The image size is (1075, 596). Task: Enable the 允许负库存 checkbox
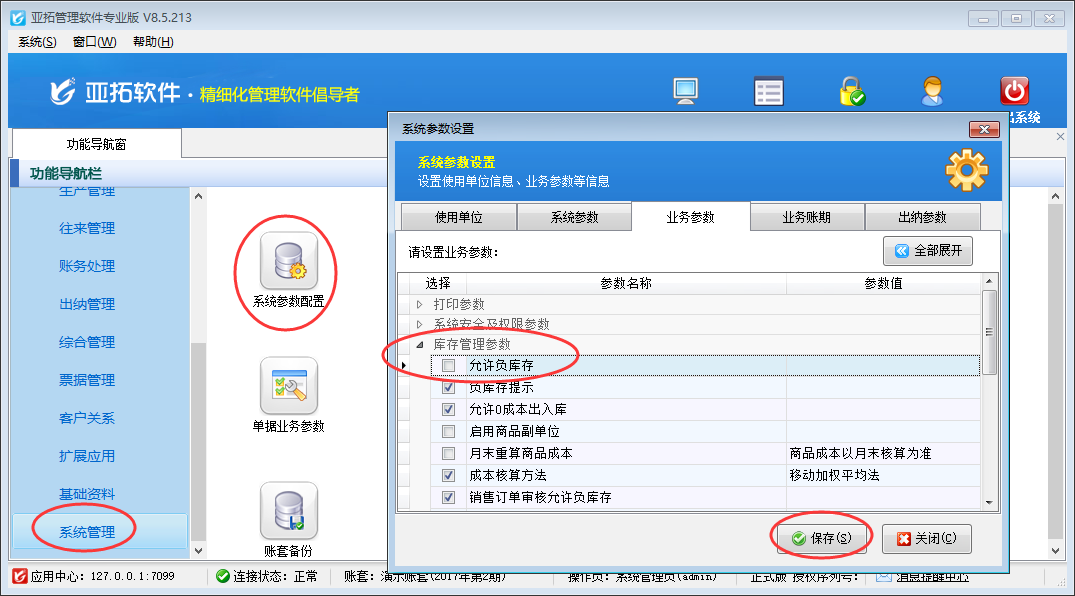(448, 366)
